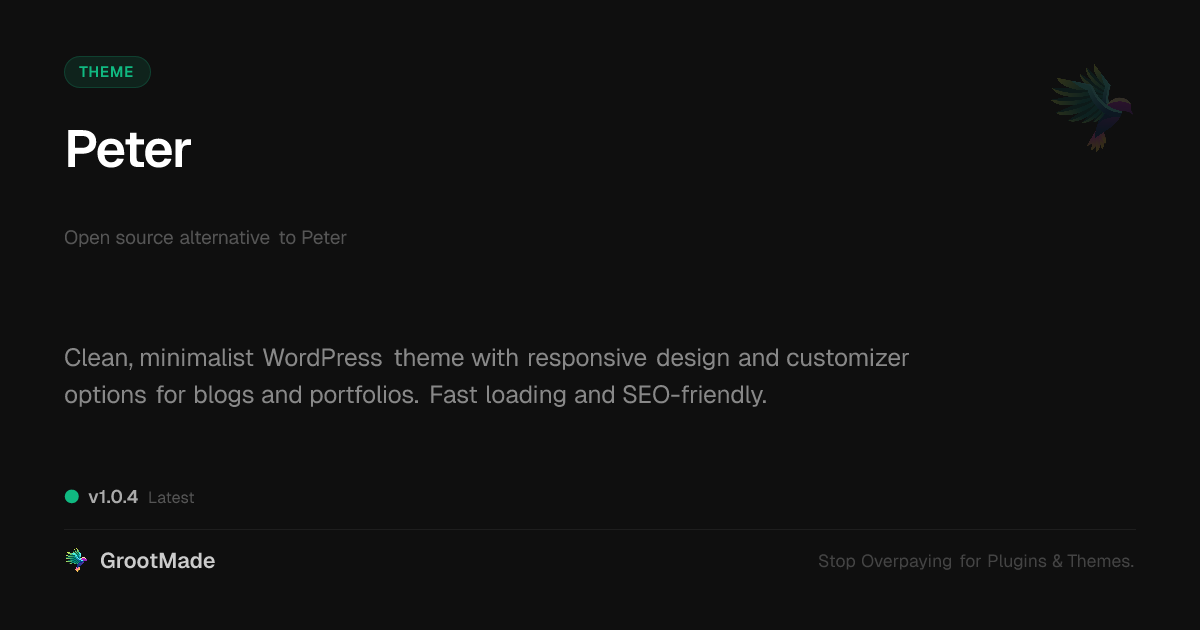Screen dimensions: 1200x630
Task: Click the word 'WordPress' in the description
Action: click(x=322, y=358)
